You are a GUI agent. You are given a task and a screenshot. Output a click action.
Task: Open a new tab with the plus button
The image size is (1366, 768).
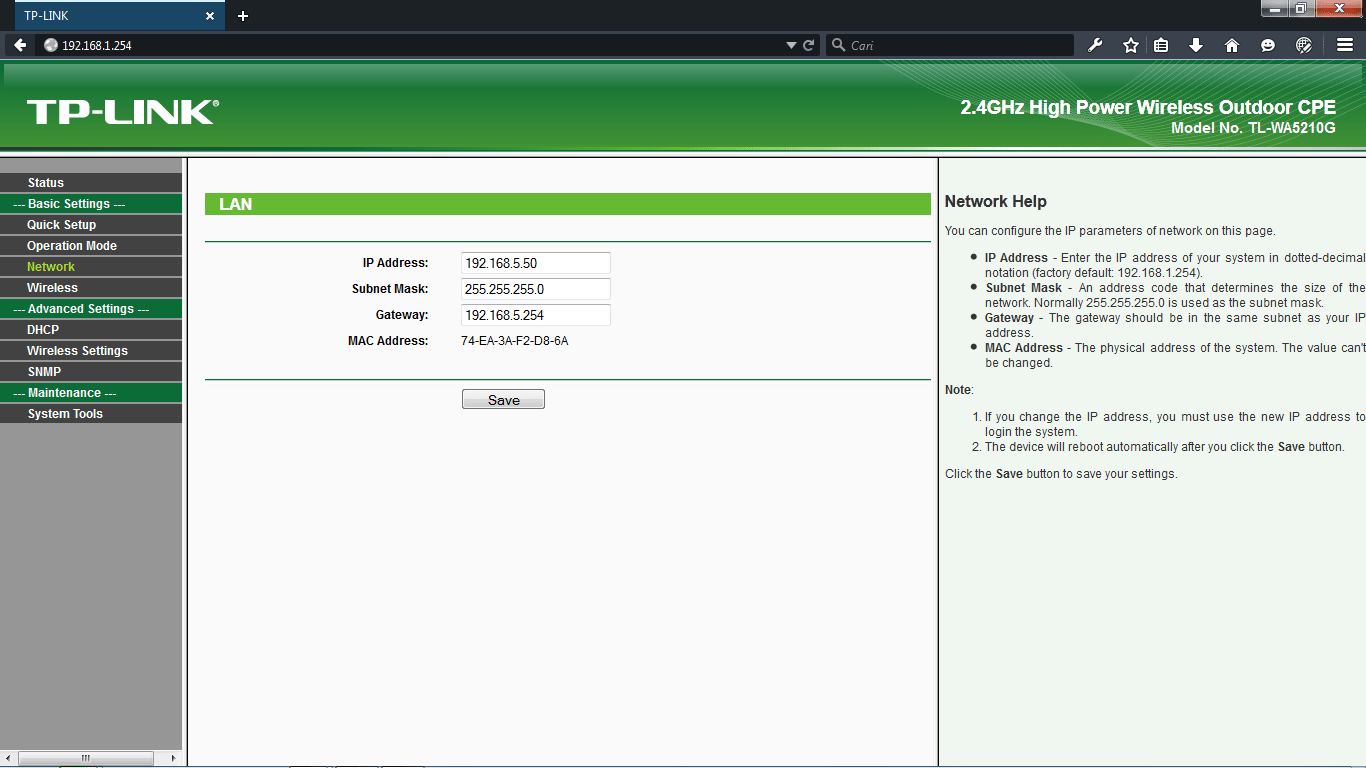tap(243, 16)
